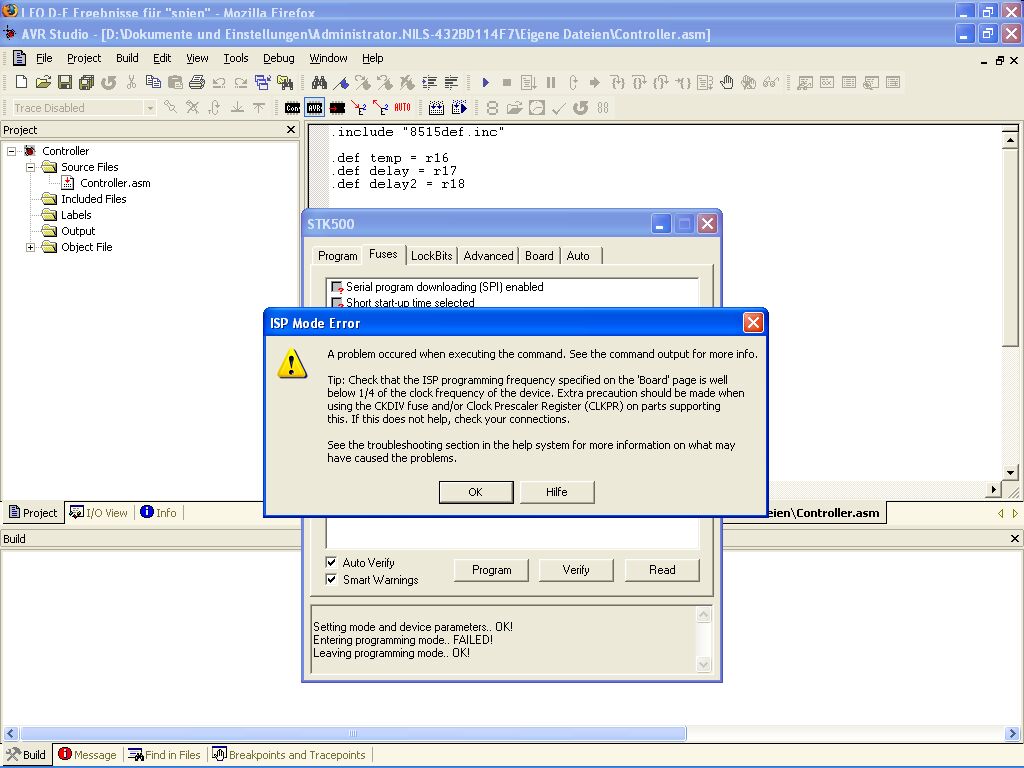1024x768 pixels.
Task: Toggle Serial program downloading (SPI) enabled fuse
Action: tap(337, 287)
